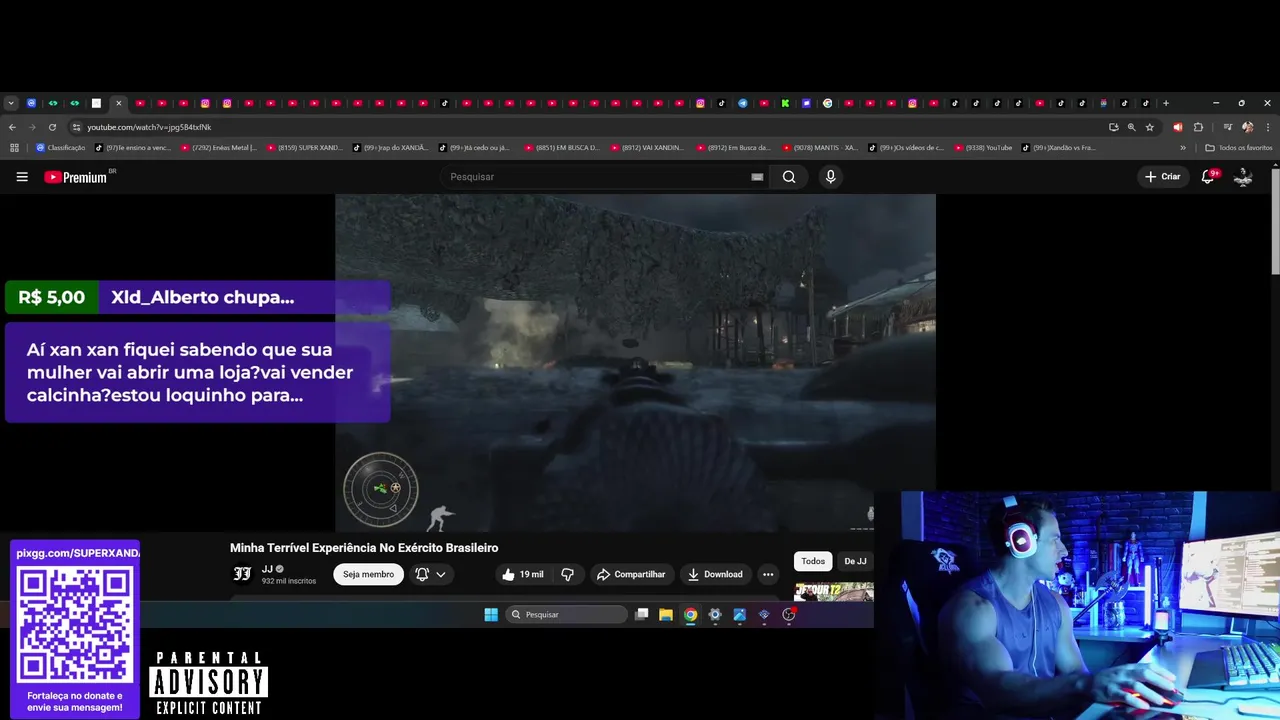The width and height of the screenshot is (1280, 720).
Task: Show more bookmarks with the double chevron
Action: click(1183, 148)
